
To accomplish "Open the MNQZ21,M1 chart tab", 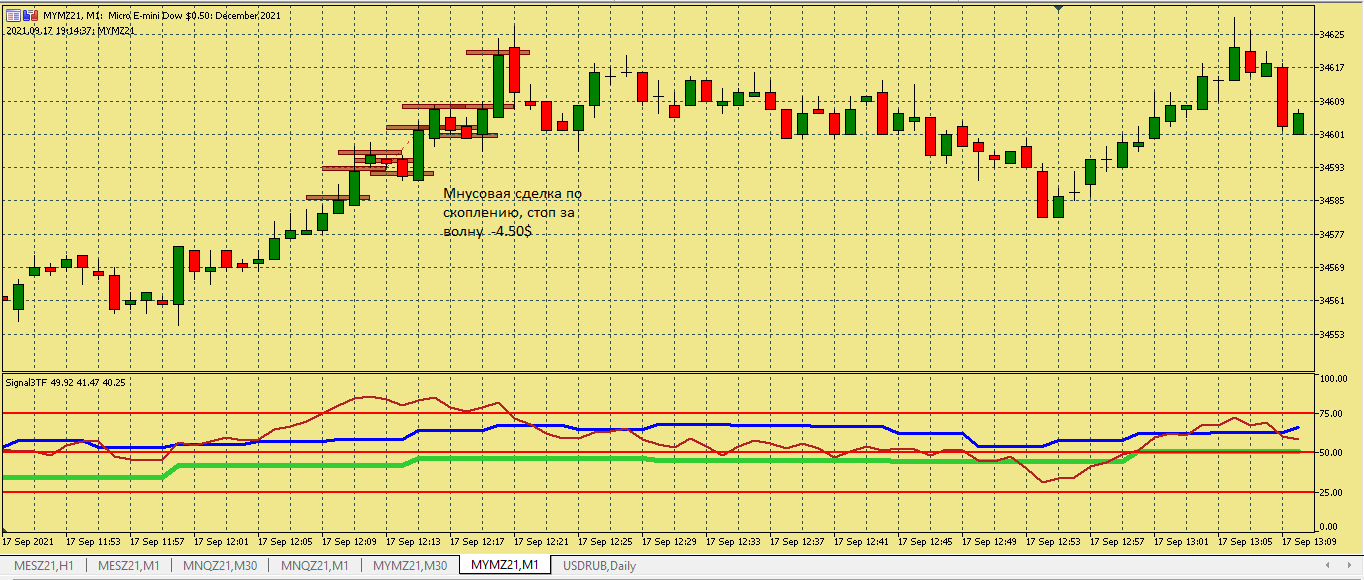I will tap(314, 566).
